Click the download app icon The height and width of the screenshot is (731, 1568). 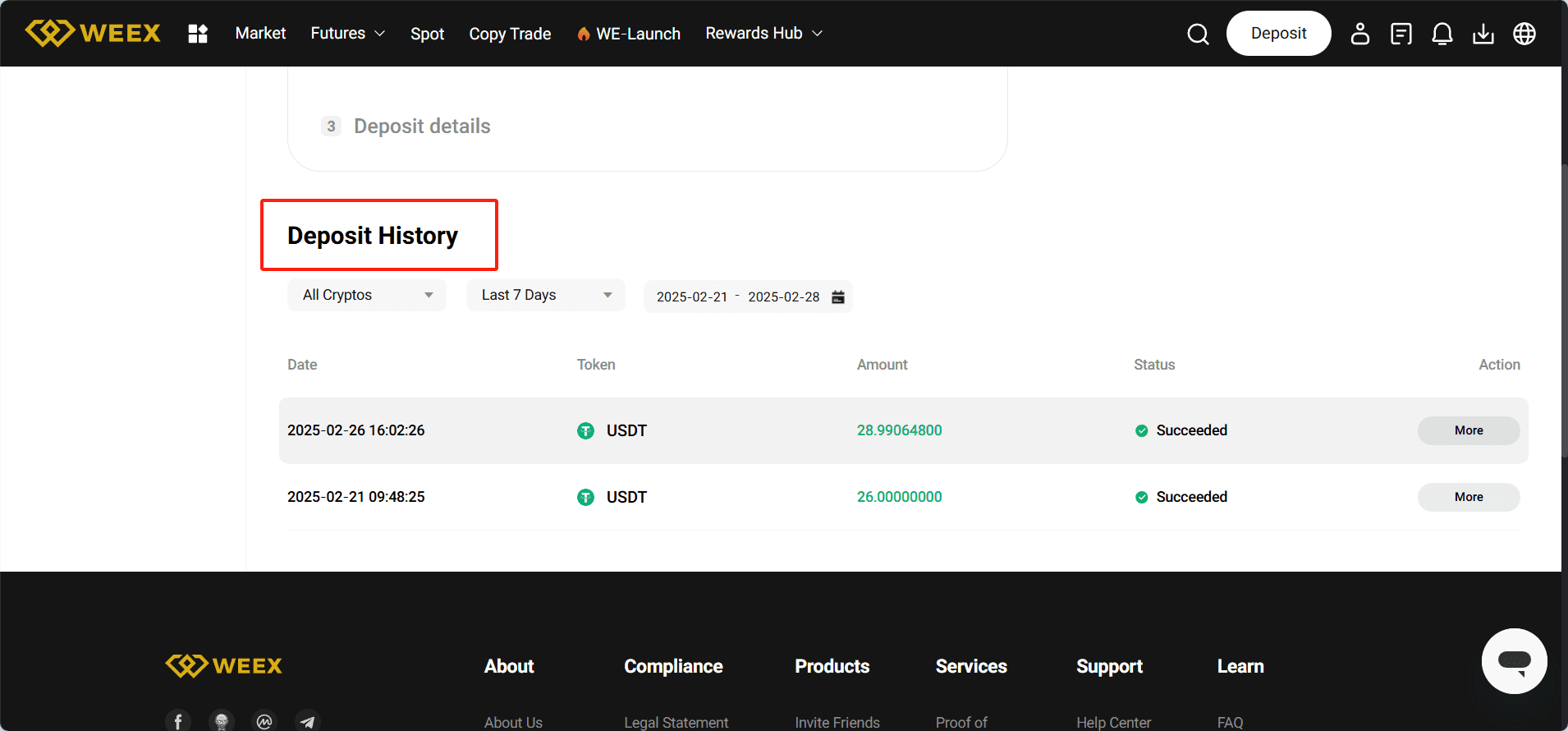coord(1483,34)
